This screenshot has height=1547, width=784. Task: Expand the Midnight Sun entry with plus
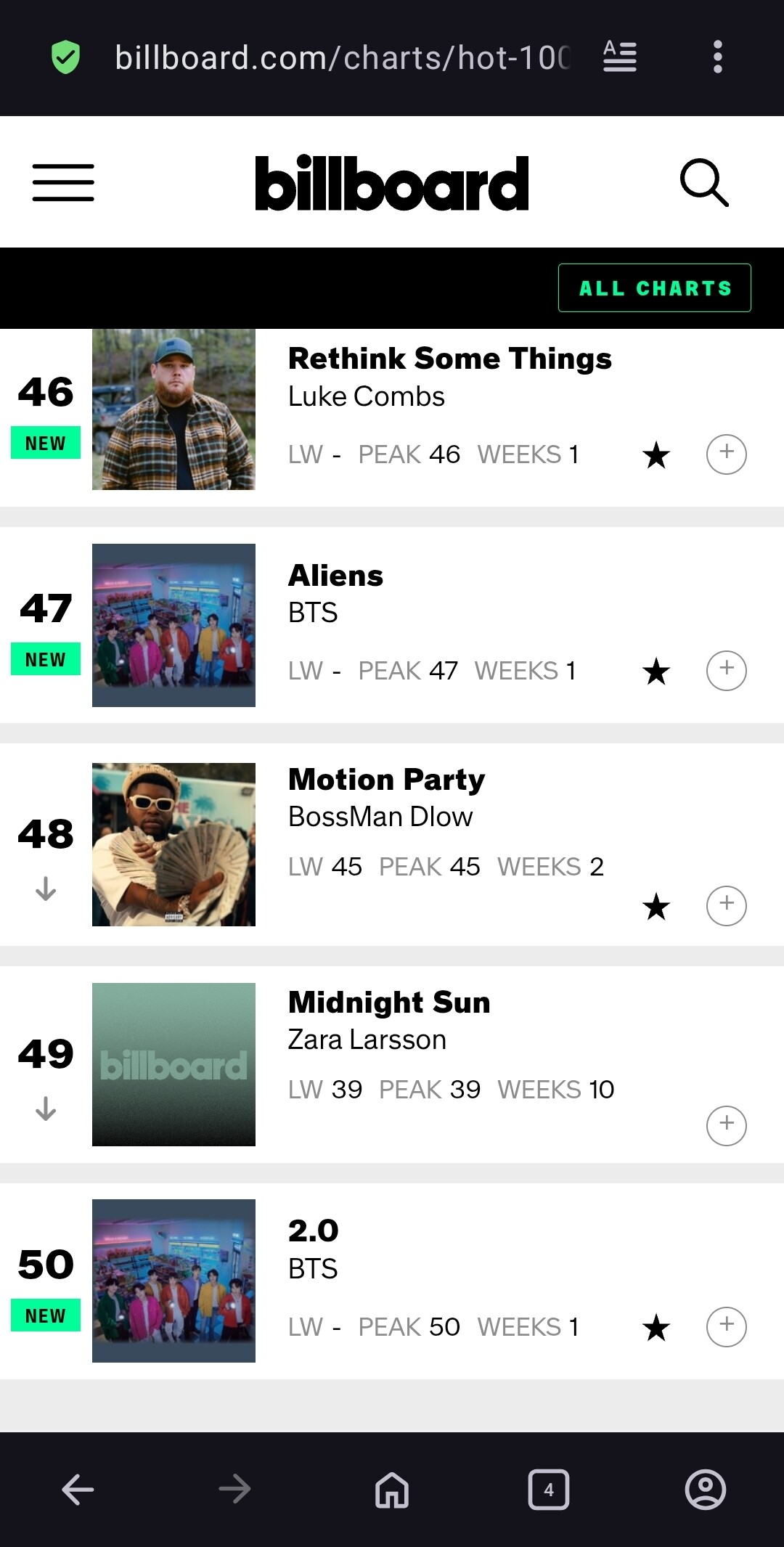[727, 1125]
